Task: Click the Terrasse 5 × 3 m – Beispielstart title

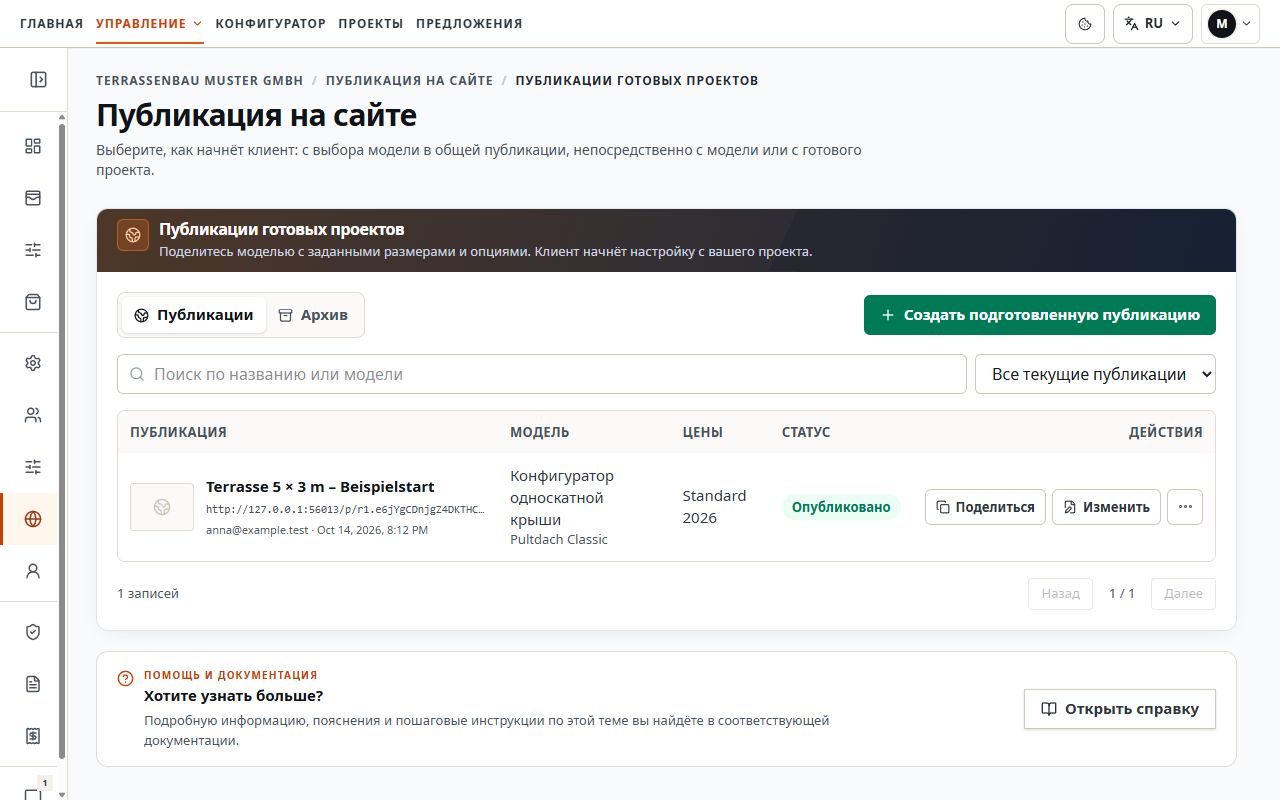Action: (320, 487)
